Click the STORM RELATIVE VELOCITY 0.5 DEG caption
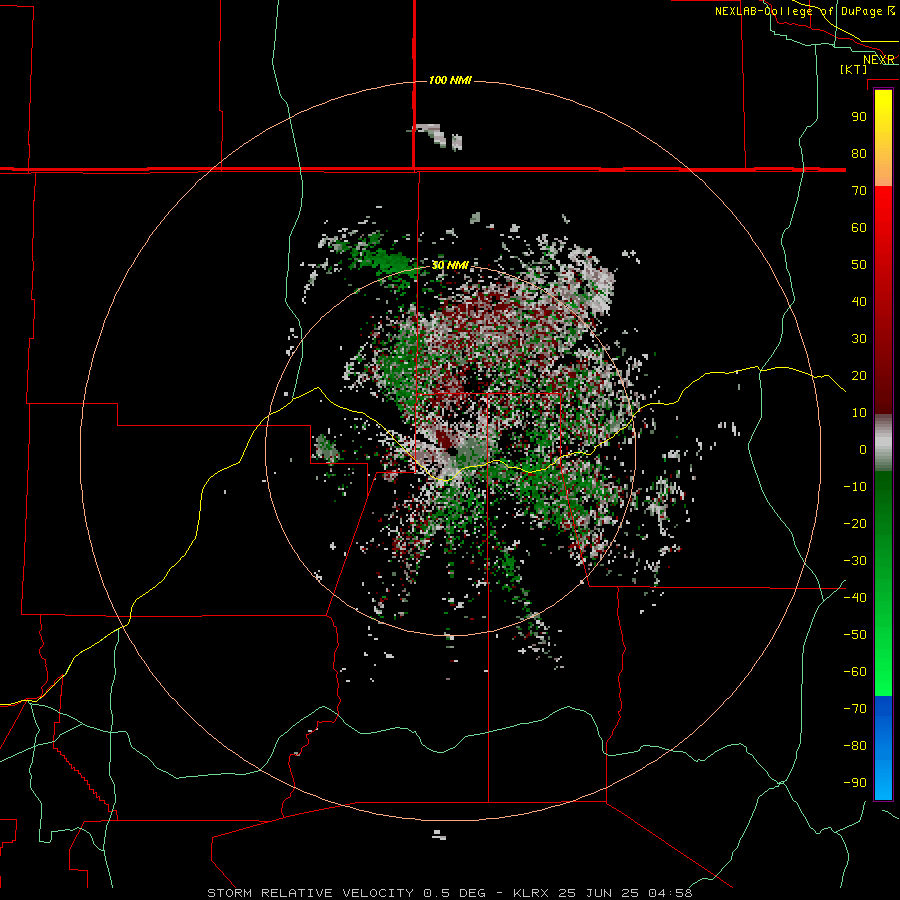 pyautogui.click(x=346, y=893)
